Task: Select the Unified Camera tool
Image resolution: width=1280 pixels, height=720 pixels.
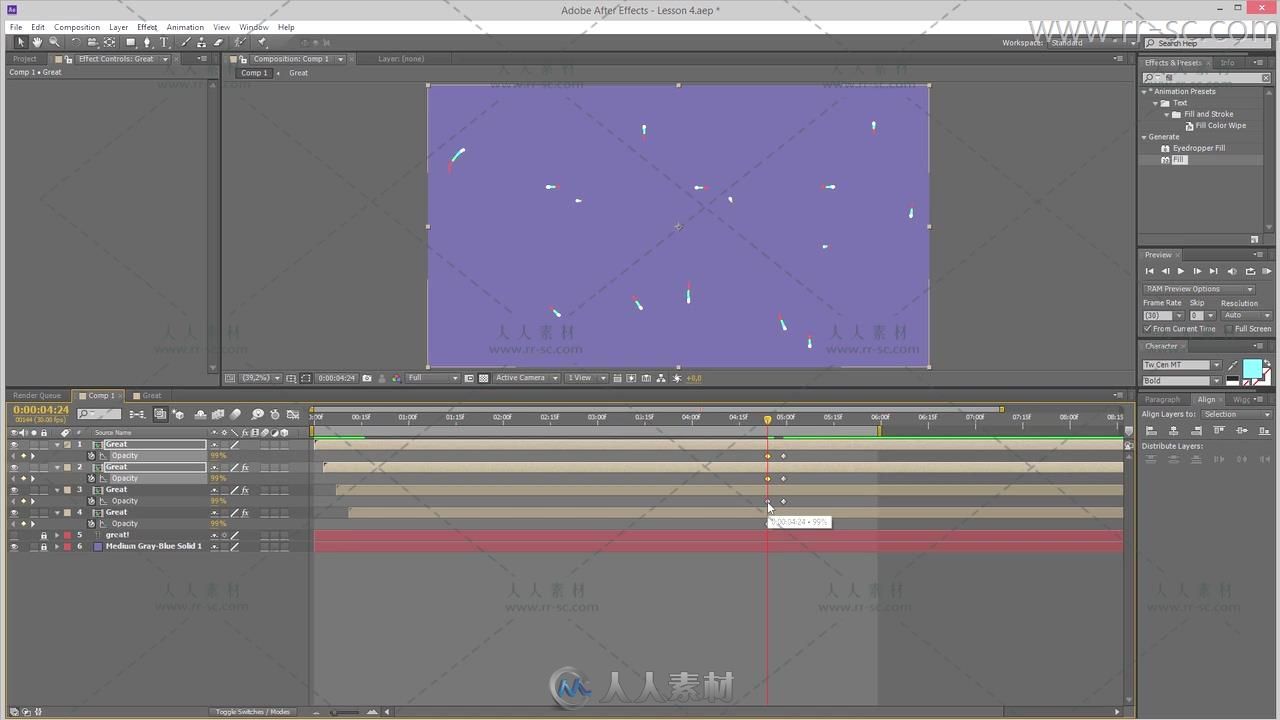Action: [92, 43]
